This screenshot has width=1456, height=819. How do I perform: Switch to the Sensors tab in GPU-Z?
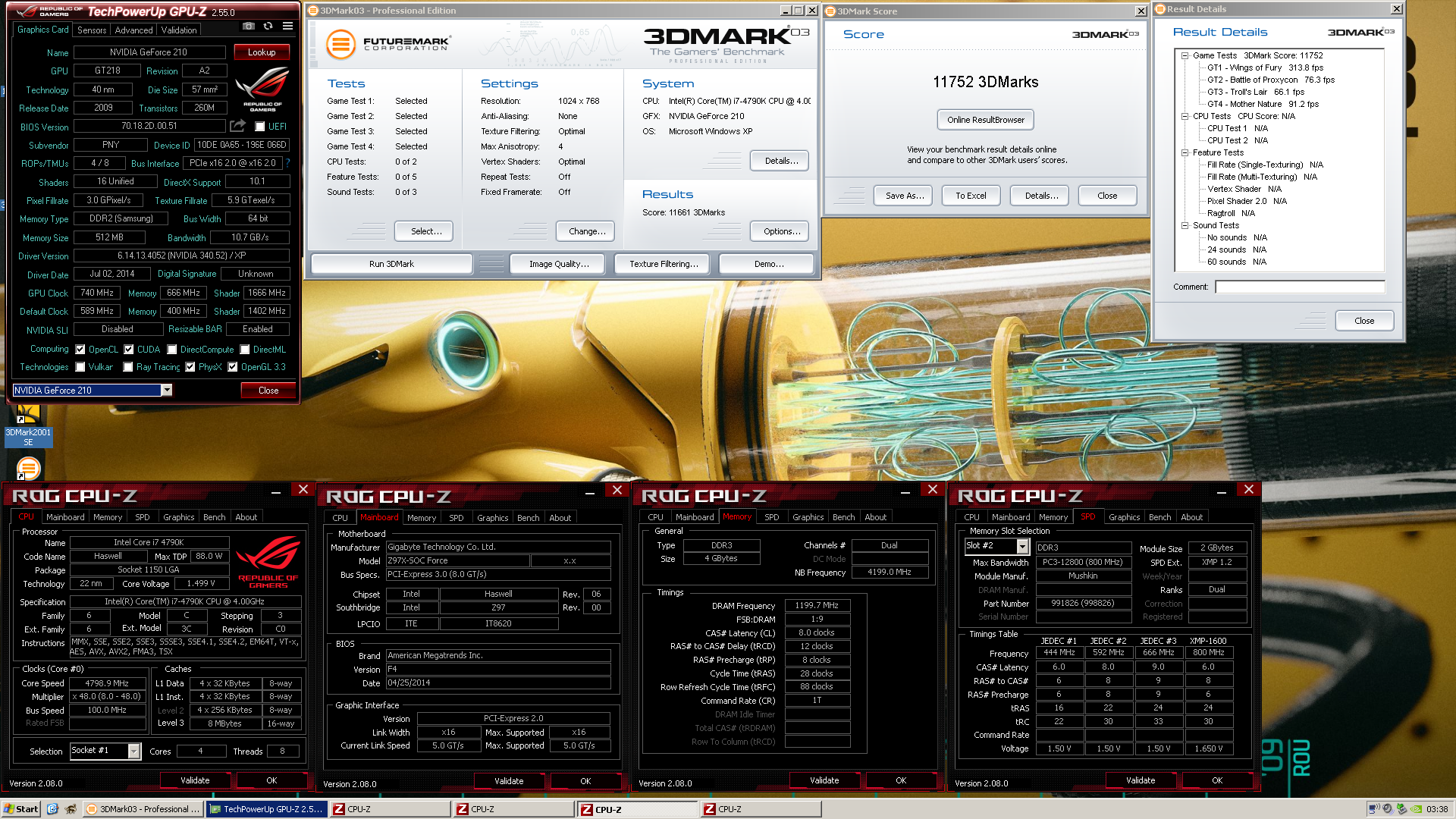[x=92, y=30]
